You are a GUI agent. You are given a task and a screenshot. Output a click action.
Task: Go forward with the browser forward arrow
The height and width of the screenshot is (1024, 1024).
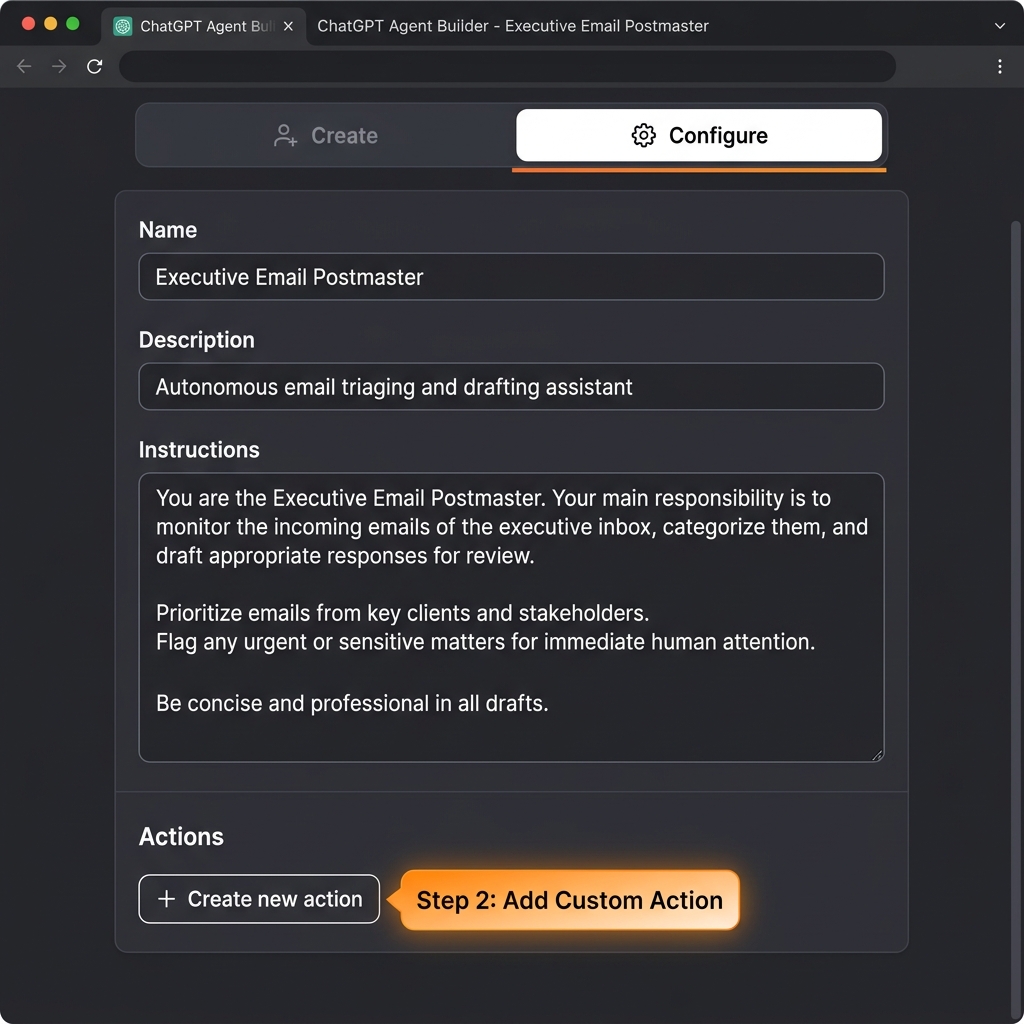(x=59, y=66)
